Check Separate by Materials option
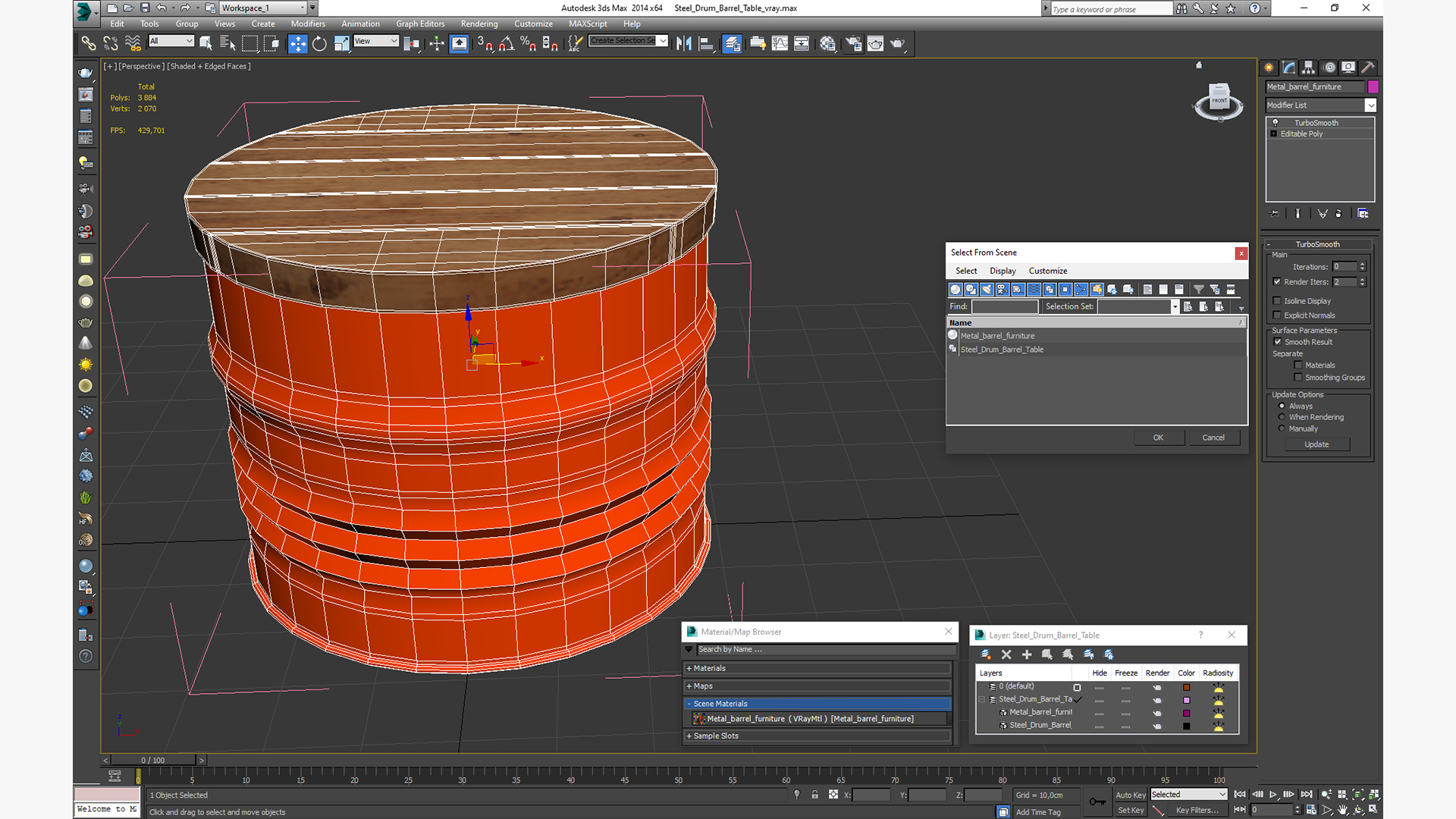Image resolution: width=1456 pixels, height=819 pixels. (x=1298, y=365)
